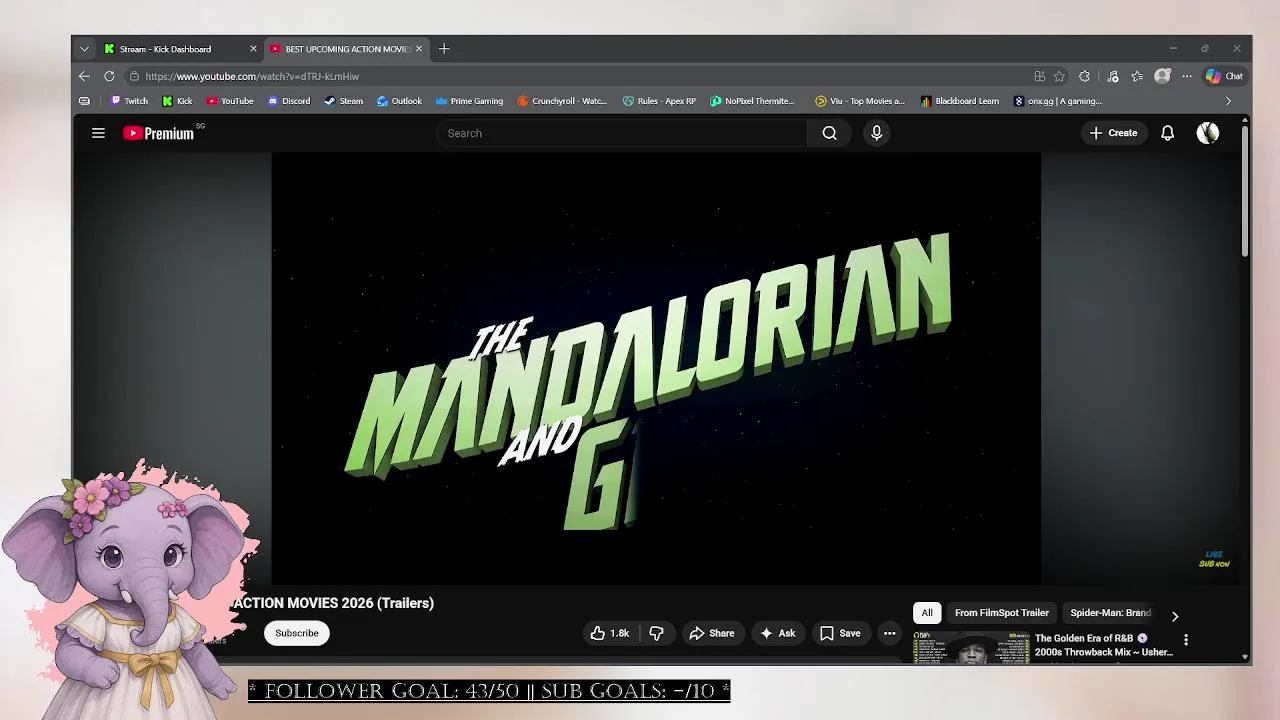Viewport: 1280px width, 720px height.
Task: Open Golden Era of R&B video title
Action: tap(1104, 645)
